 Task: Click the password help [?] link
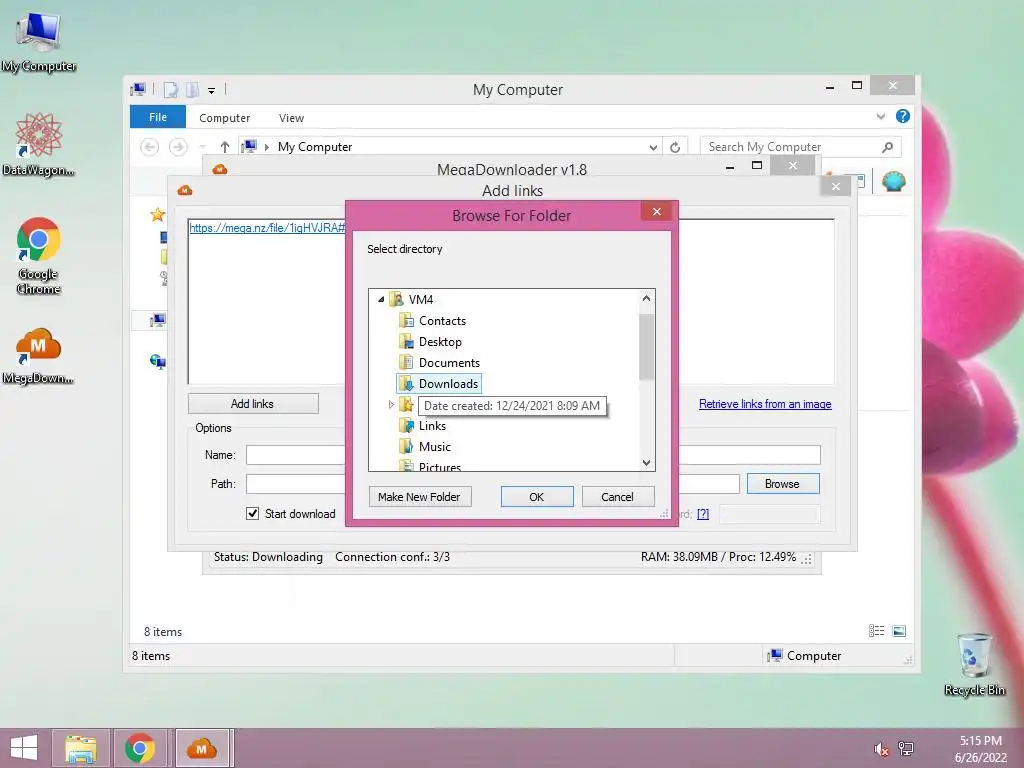point(703,514)
